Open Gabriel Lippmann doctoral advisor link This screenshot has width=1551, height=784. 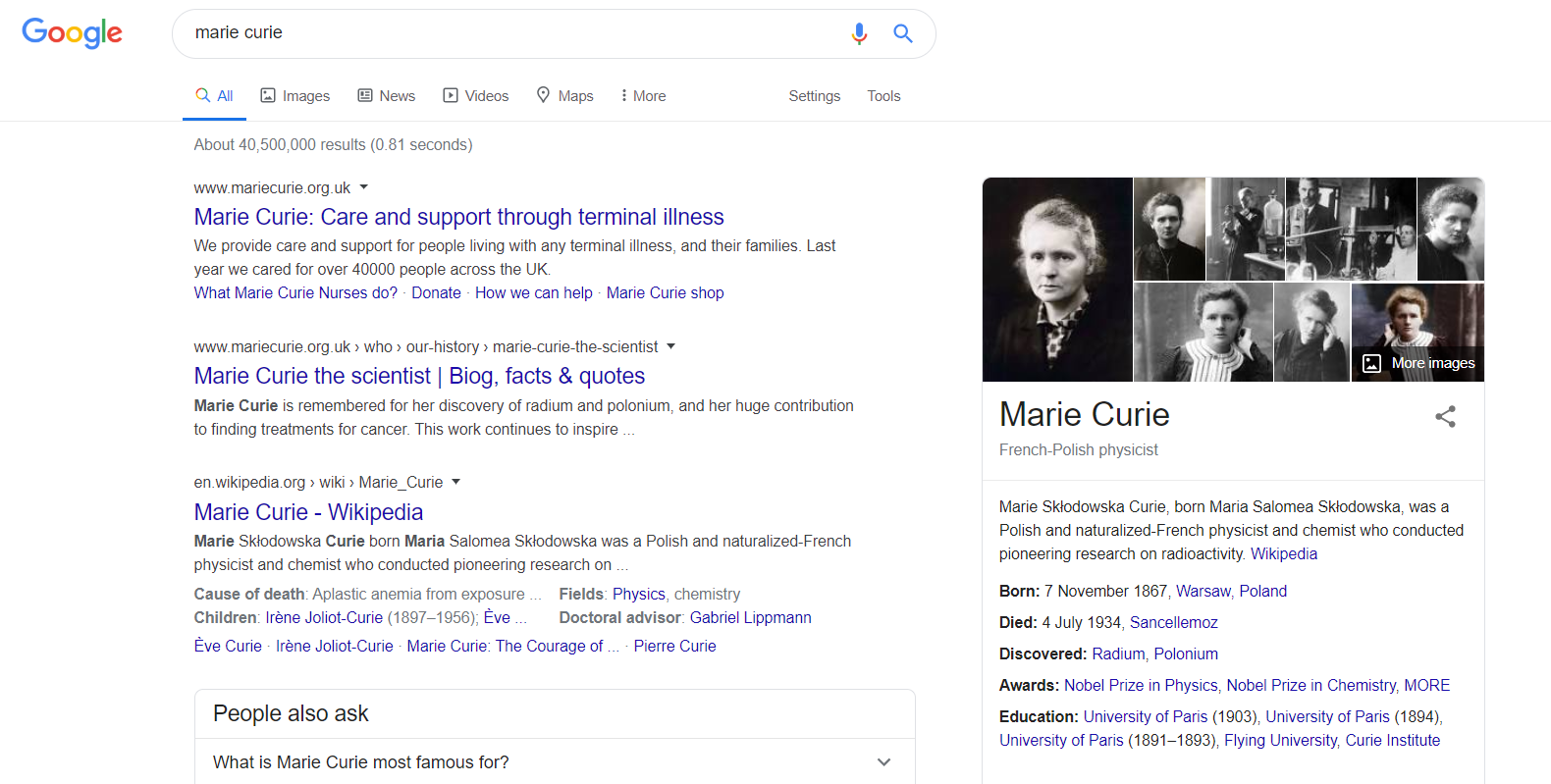coord(751,617)
